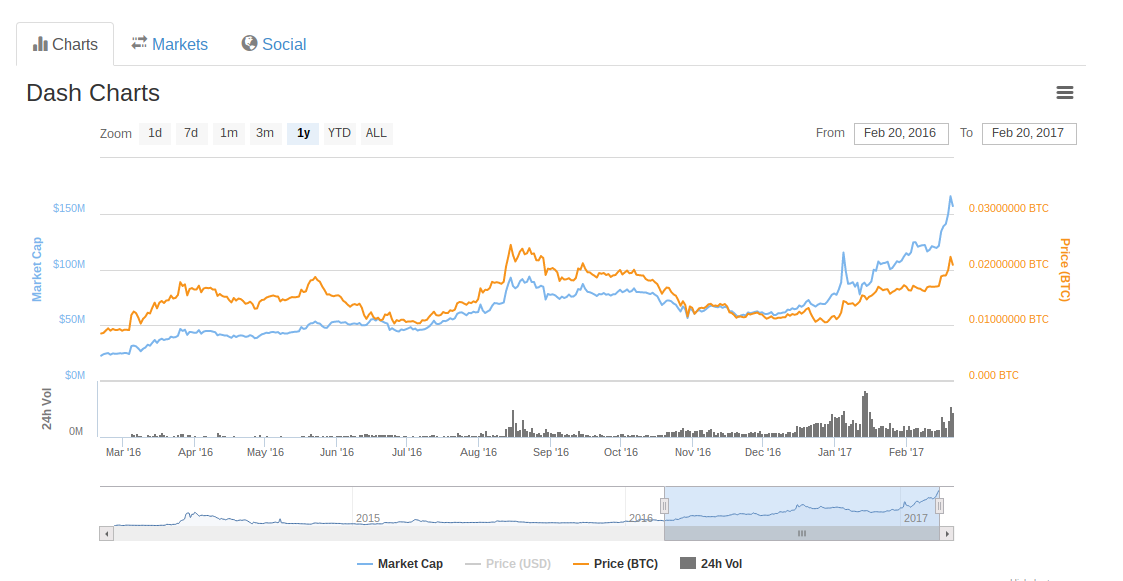Click the globe icon beside Social
1123x581 pixels.
(x=249, y=44)
